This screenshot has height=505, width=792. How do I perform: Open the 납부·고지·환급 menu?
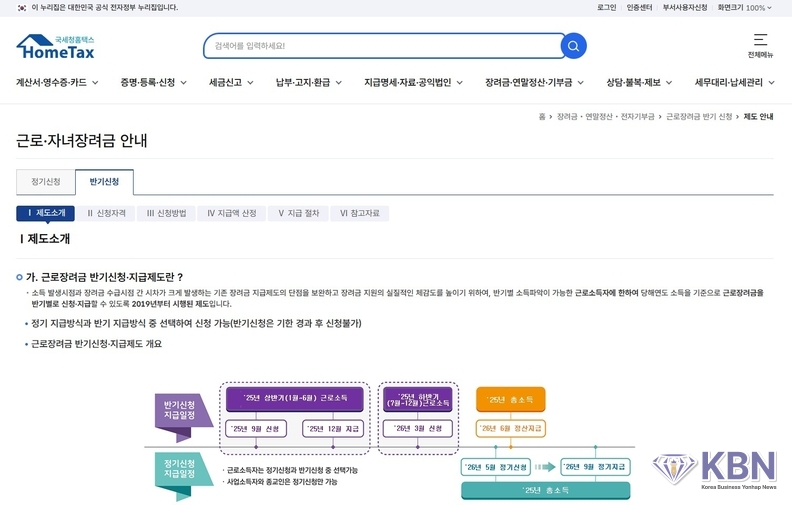308,82
